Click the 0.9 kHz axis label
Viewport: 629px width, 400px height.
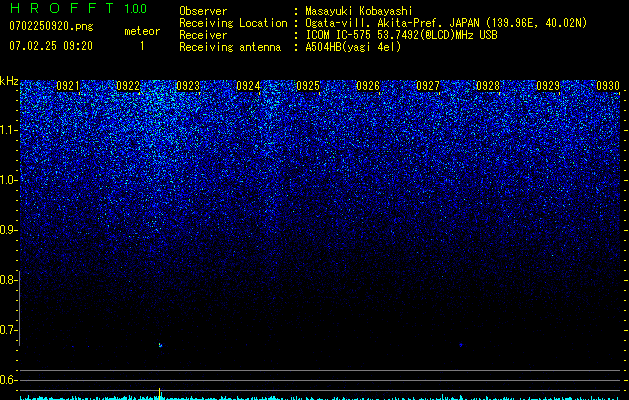click(x=7, y=230)
